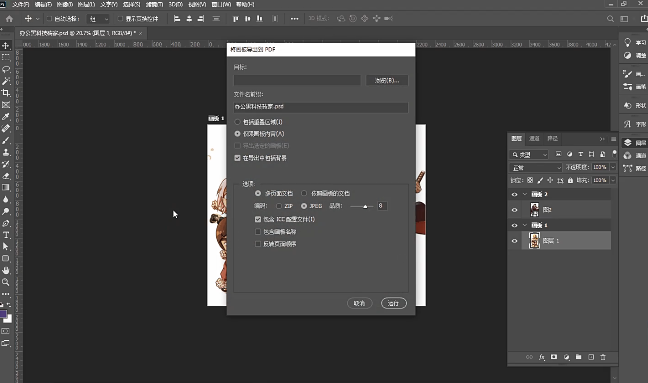This screenshot has height=383, width=648.
Task: Click the Cancel button in export dialog
Action: pyautogui.click(x=360, y=303)
